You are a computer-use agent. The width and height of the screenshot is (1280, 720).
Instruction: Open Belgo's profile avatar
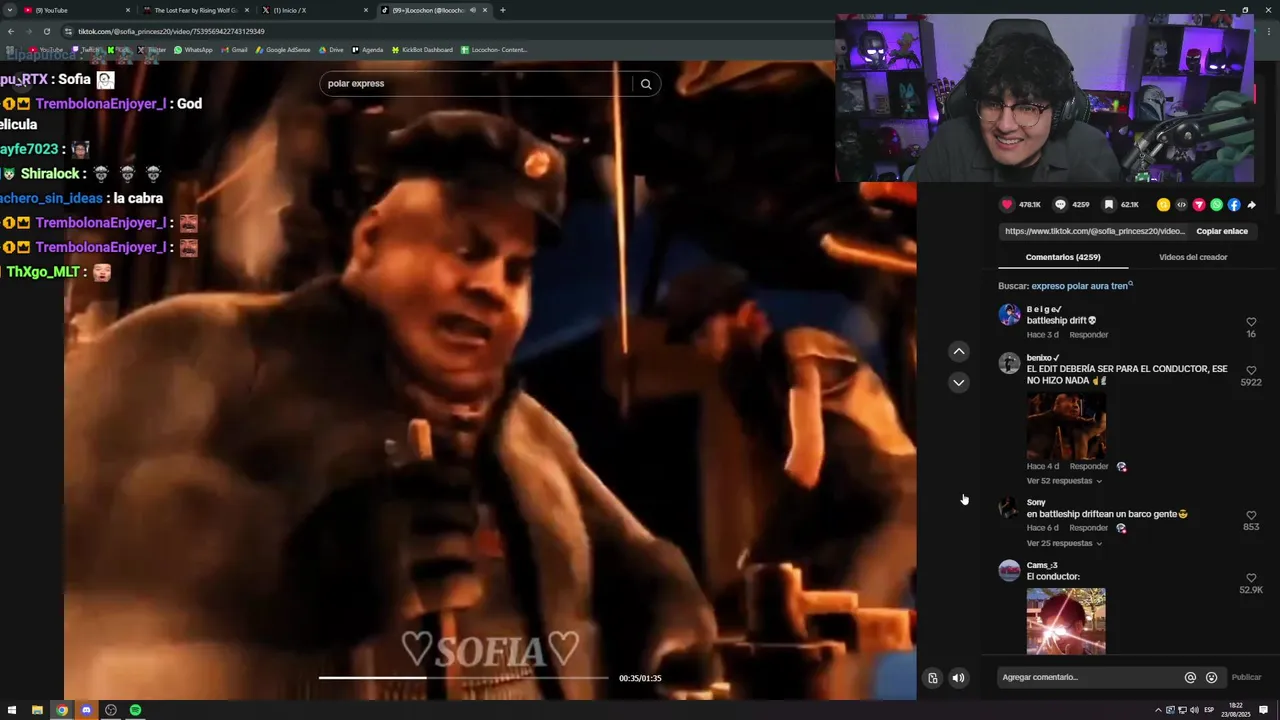point(1009,315)
